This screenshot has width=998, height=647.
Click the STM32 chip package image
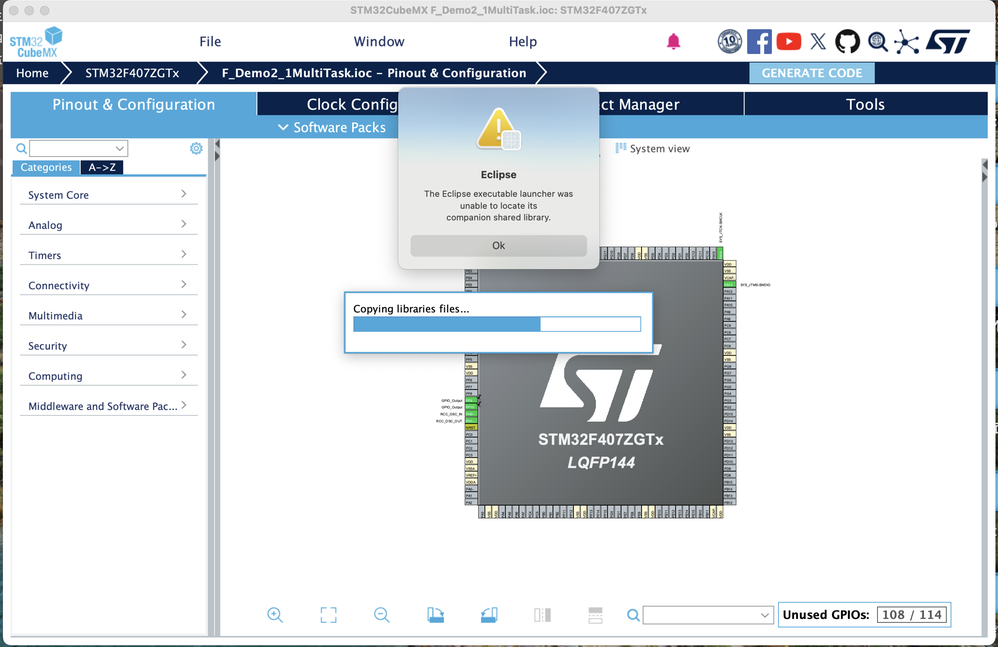pyautogui.click(x=601, y=382)
